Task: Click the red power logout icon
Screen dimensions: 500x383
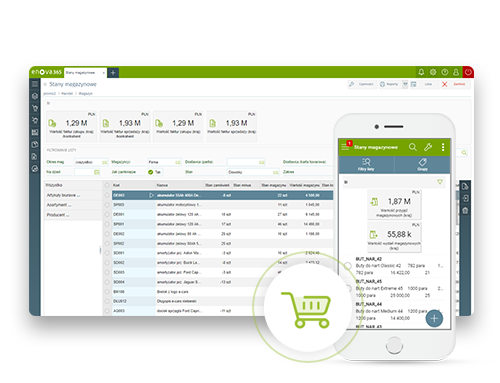Action: (468, 72)
